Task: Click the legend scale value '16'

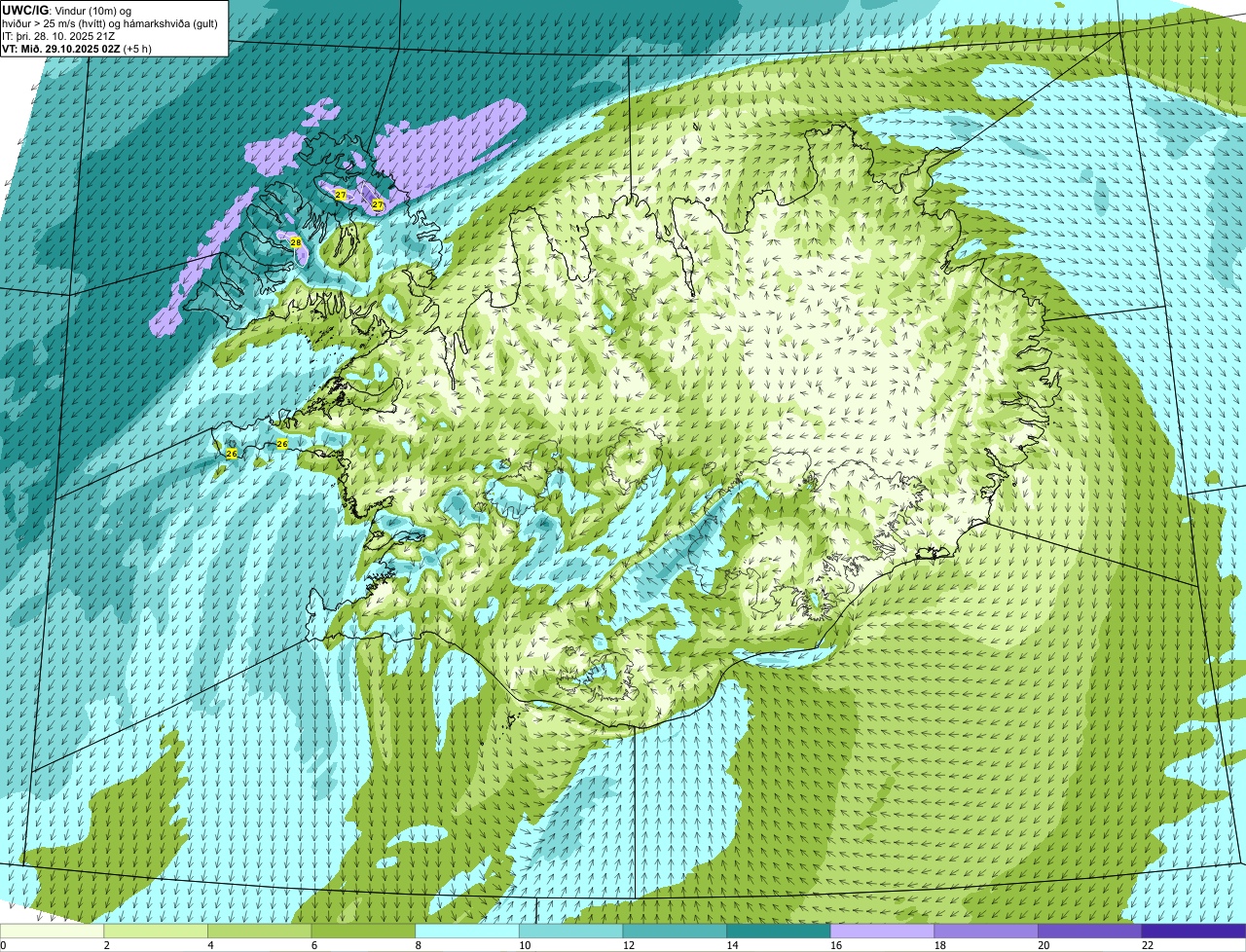Action: 836,945
